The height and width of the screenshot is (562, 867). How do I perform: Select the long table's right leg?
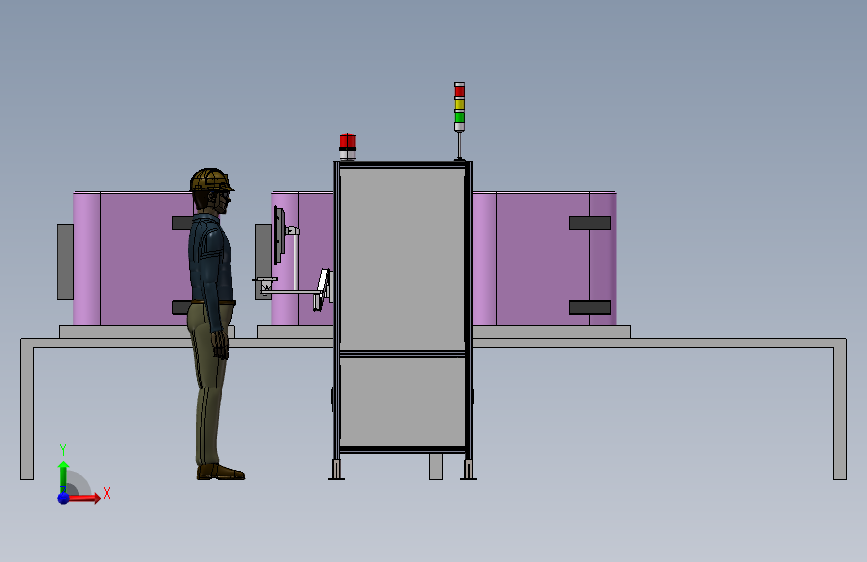840,409
